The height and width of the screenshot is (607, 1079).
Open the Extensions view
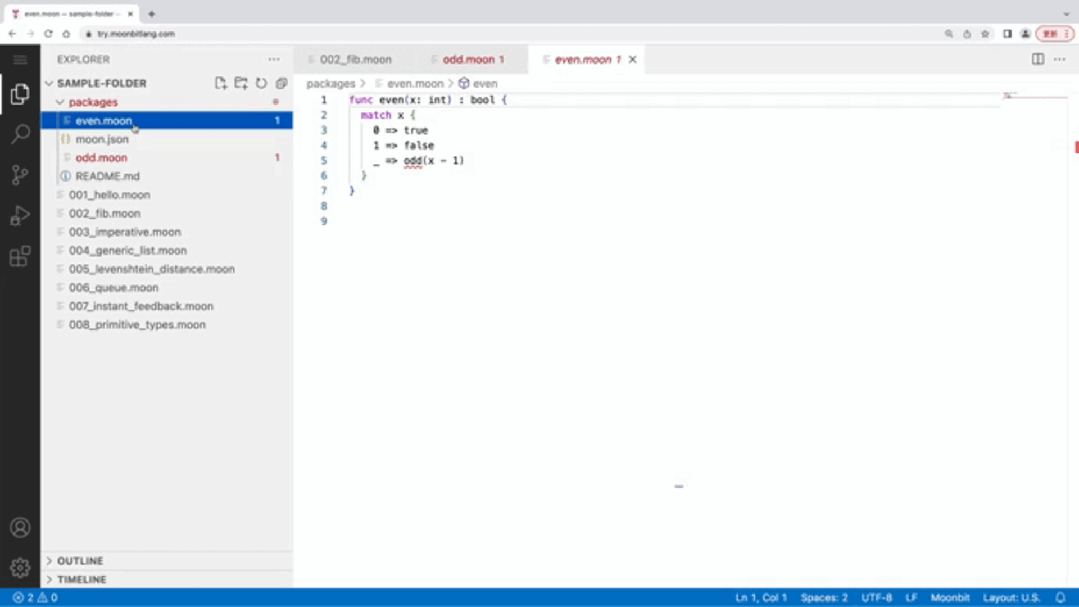[x=20, y=257]
